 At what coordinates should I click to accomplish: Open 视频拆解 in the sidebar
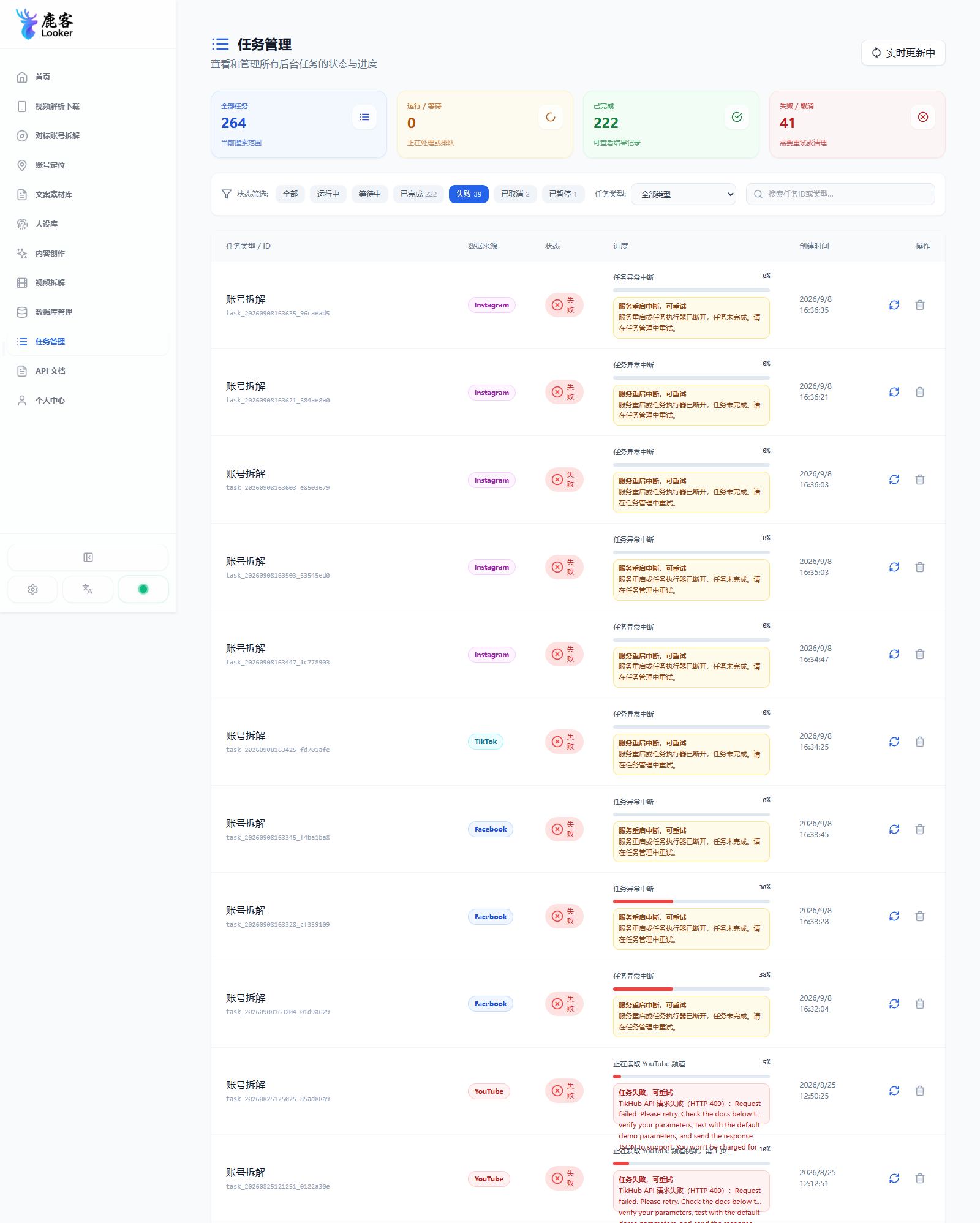[88, 283]
